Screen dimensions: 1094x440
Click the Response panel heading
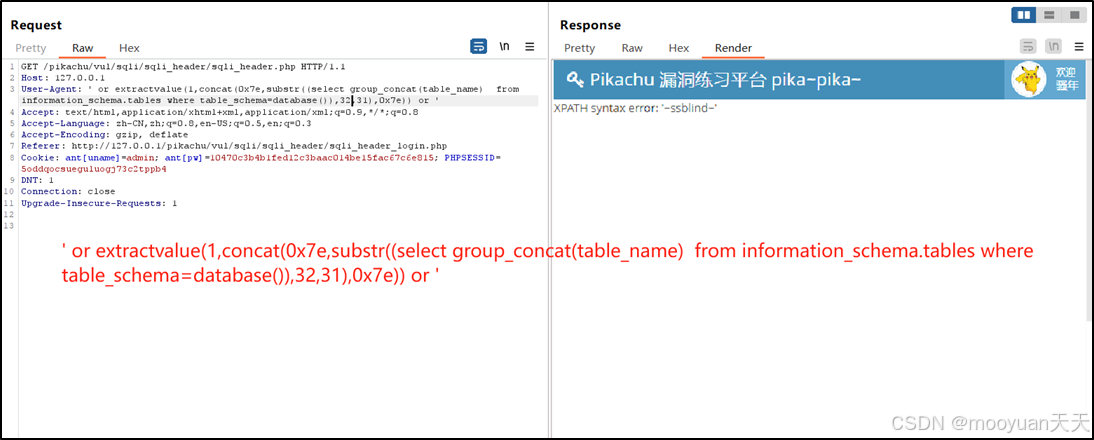coord(589,25)
